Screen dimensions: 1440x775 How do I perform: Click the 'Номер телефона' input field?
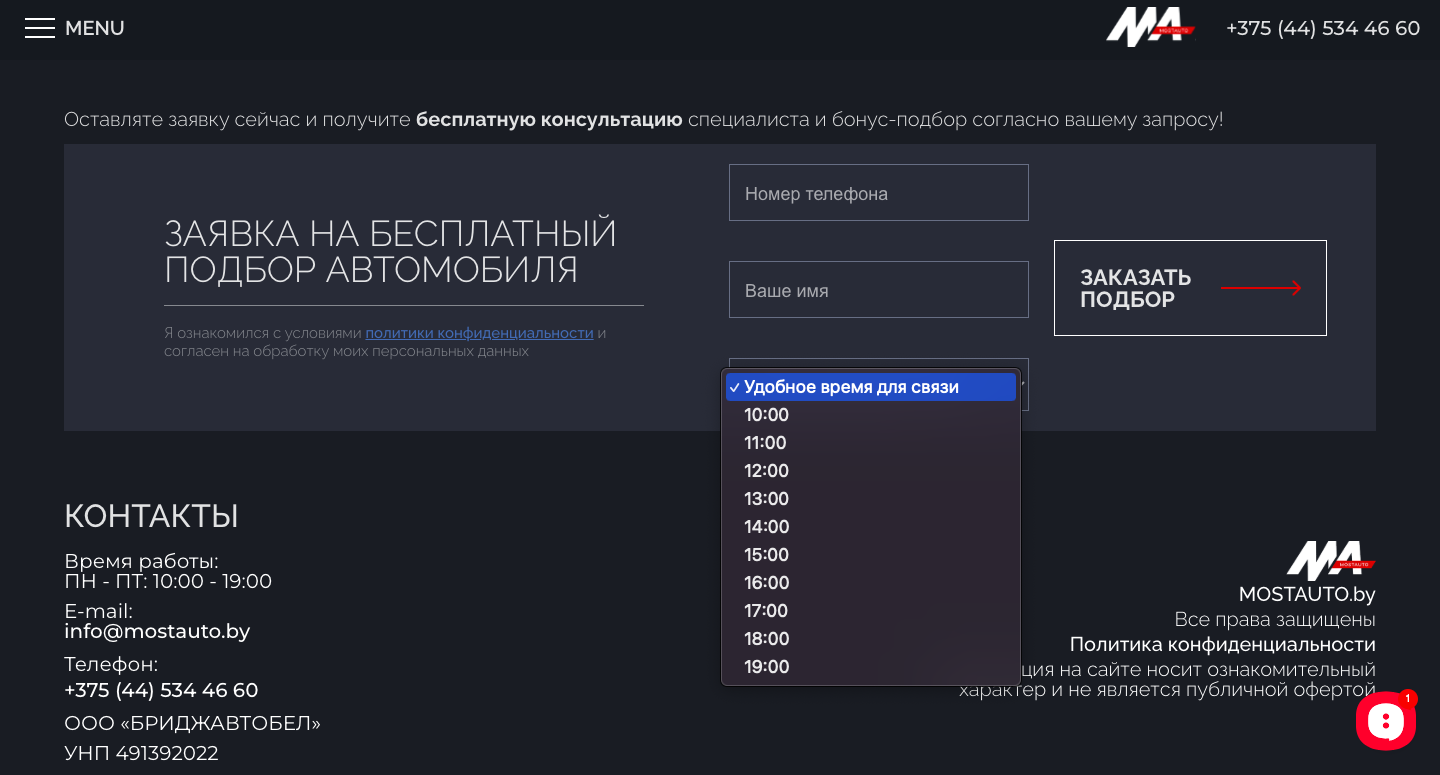click(878, 193)
